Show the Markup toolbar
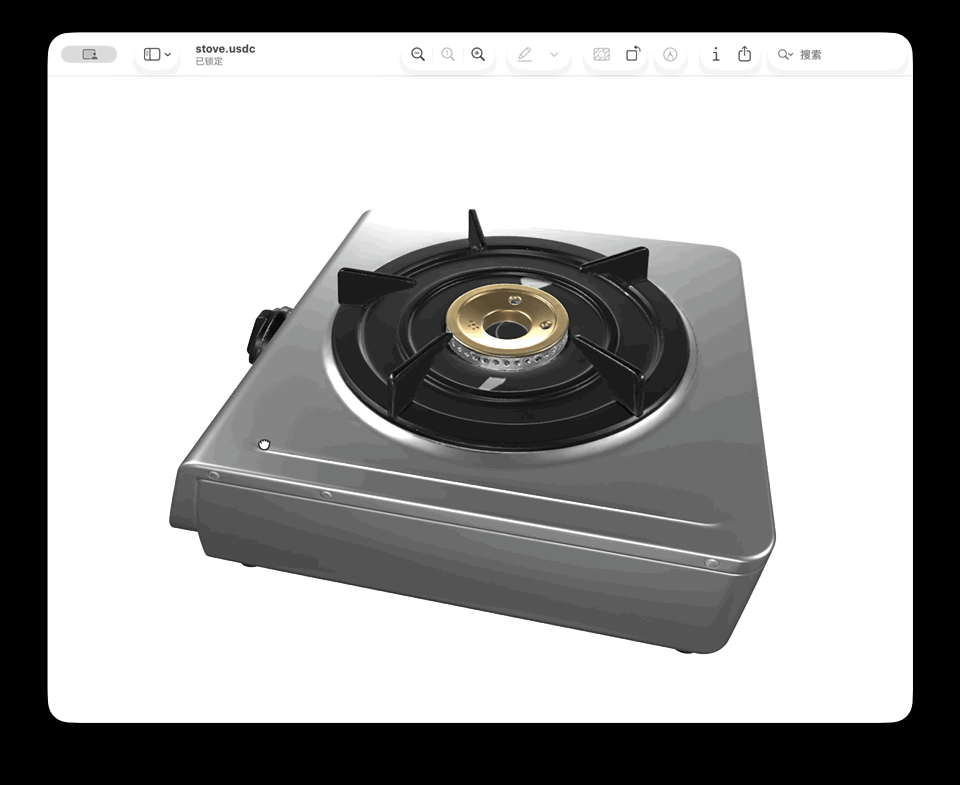Image resolution: width=960 pixels, height=785 pixels. click(670, 54)
